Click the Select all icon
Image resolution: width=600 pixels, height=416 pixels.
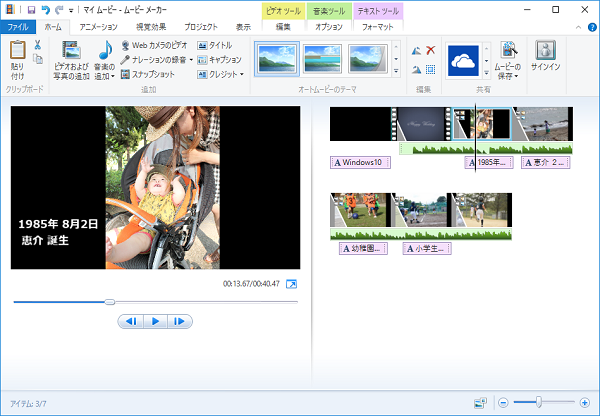pyautogui.click(x=431, y=69)
